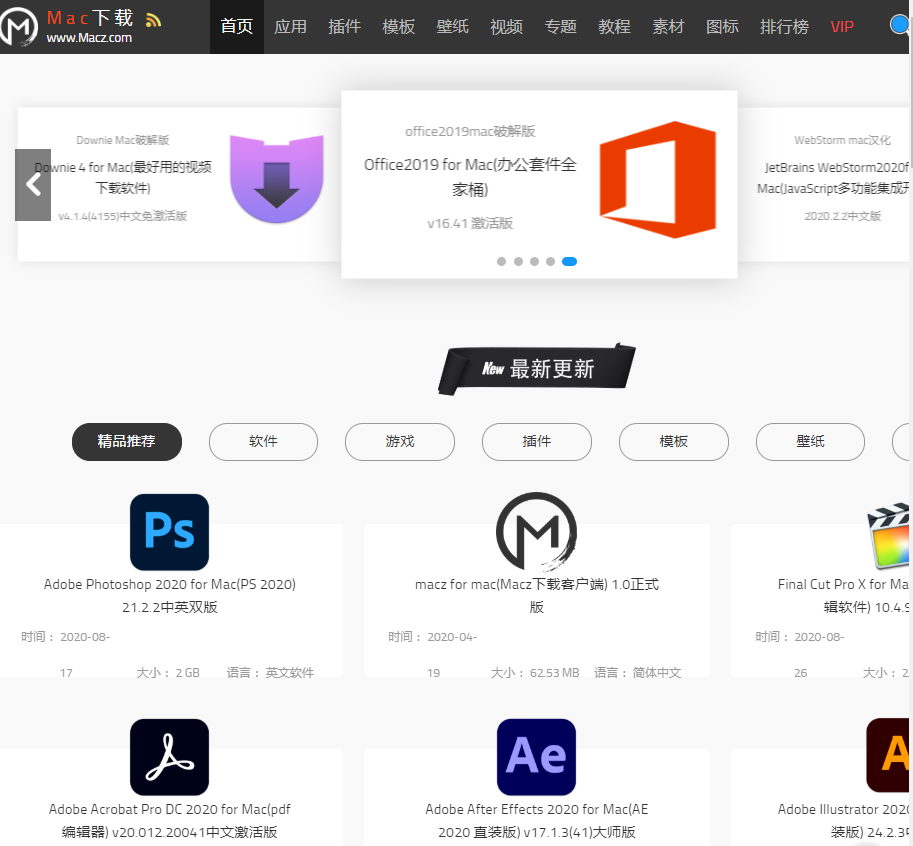Open the 排行榜 navigation menu
Image resolution: width=913 pixels, height=846 pixels.
pos(784,27)
